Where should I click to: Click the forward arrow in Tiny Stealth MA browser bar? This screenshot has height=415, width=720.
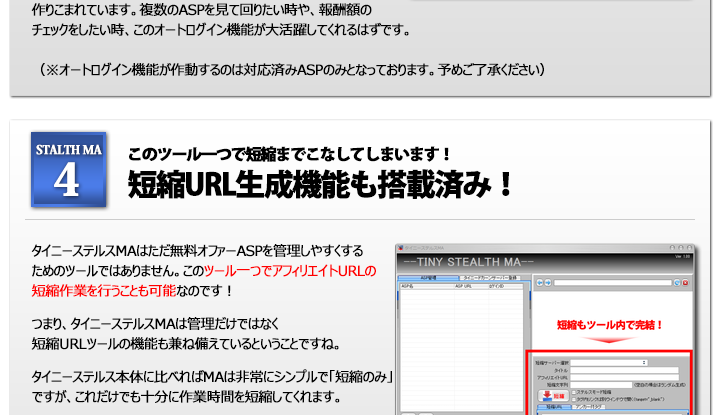pyautogui.click(x=548, y=283)
